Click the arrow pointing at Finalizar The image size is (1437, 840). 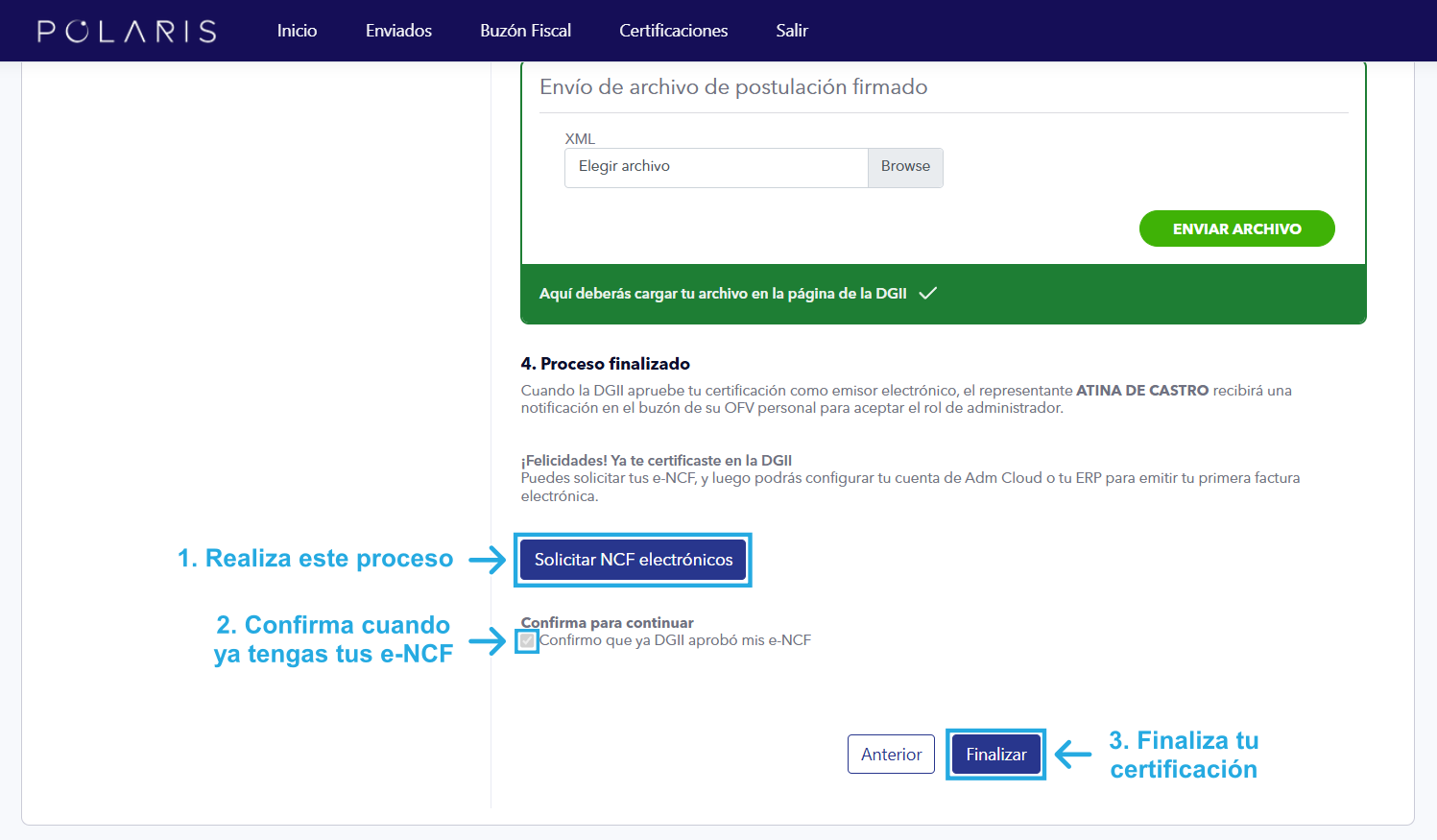click(1073, 755)
